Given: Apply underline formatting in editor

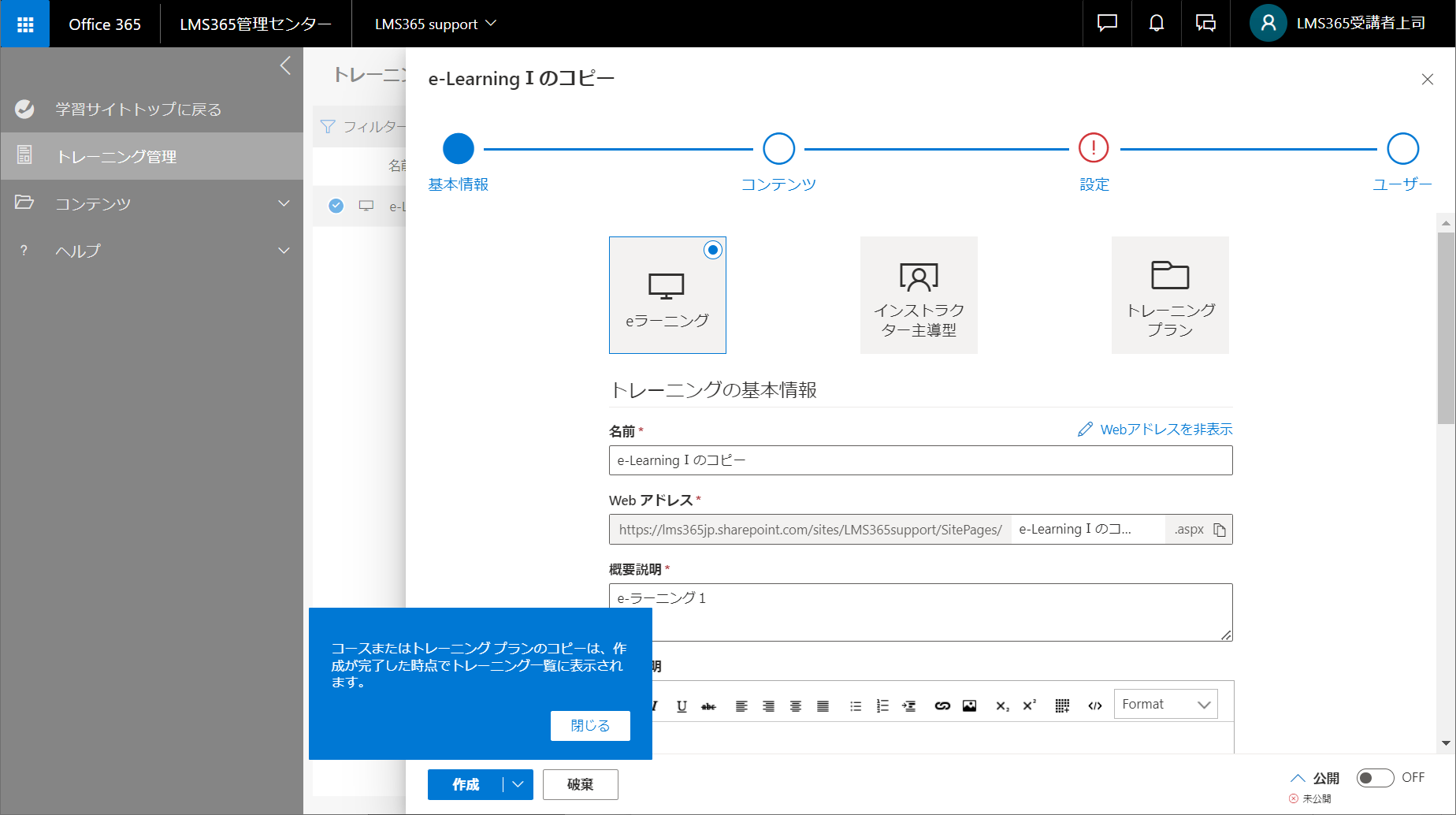Looking at the screenshot, I should click(x=682, y=705).
